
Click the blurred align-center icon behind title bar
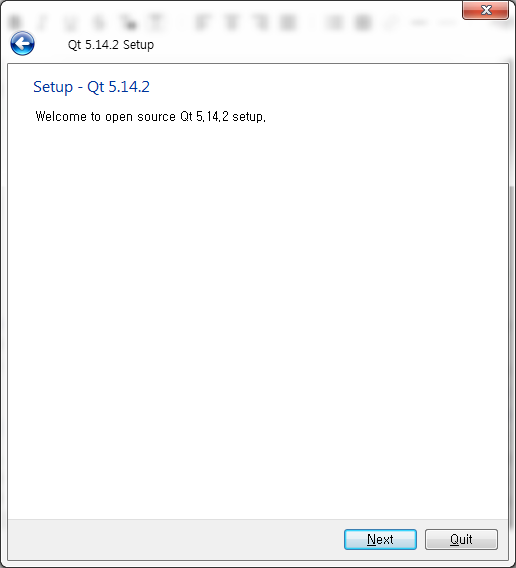[231, 22]
